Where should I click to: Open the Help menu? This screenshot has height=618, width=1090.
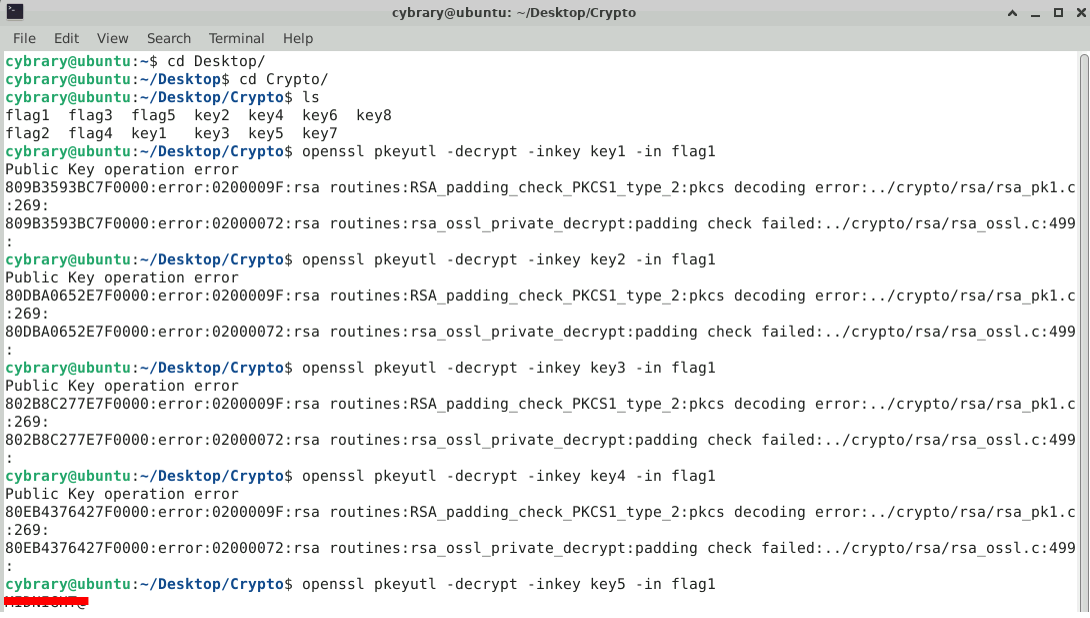(298, 38)
